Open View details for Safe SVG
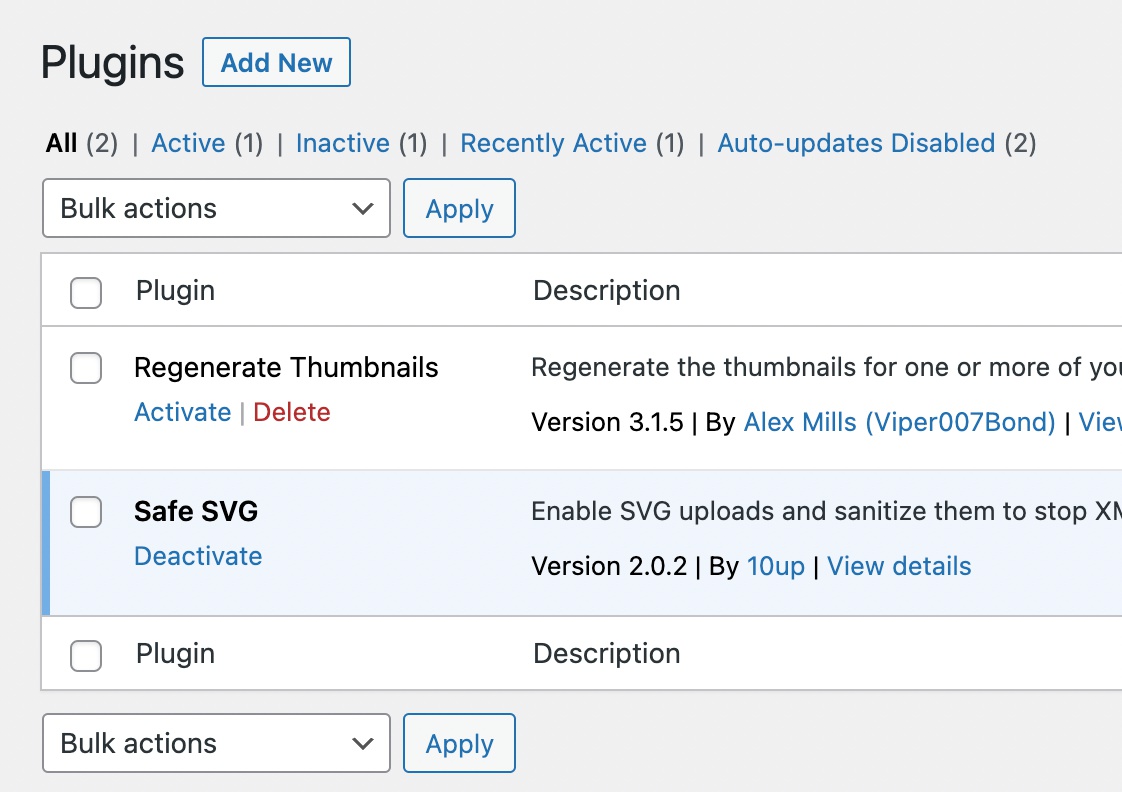This screenshot has height=792, width=1122. click(x=899, y=566)
